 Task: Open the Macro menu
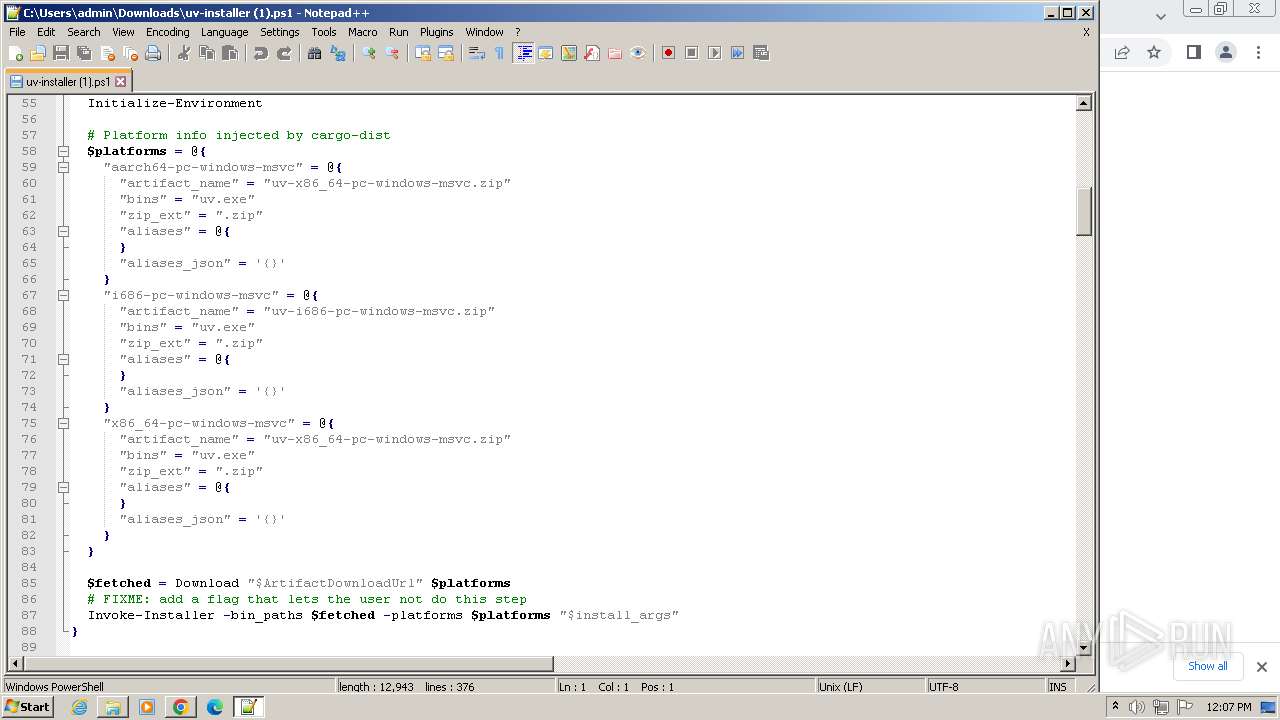coord(362,32)
